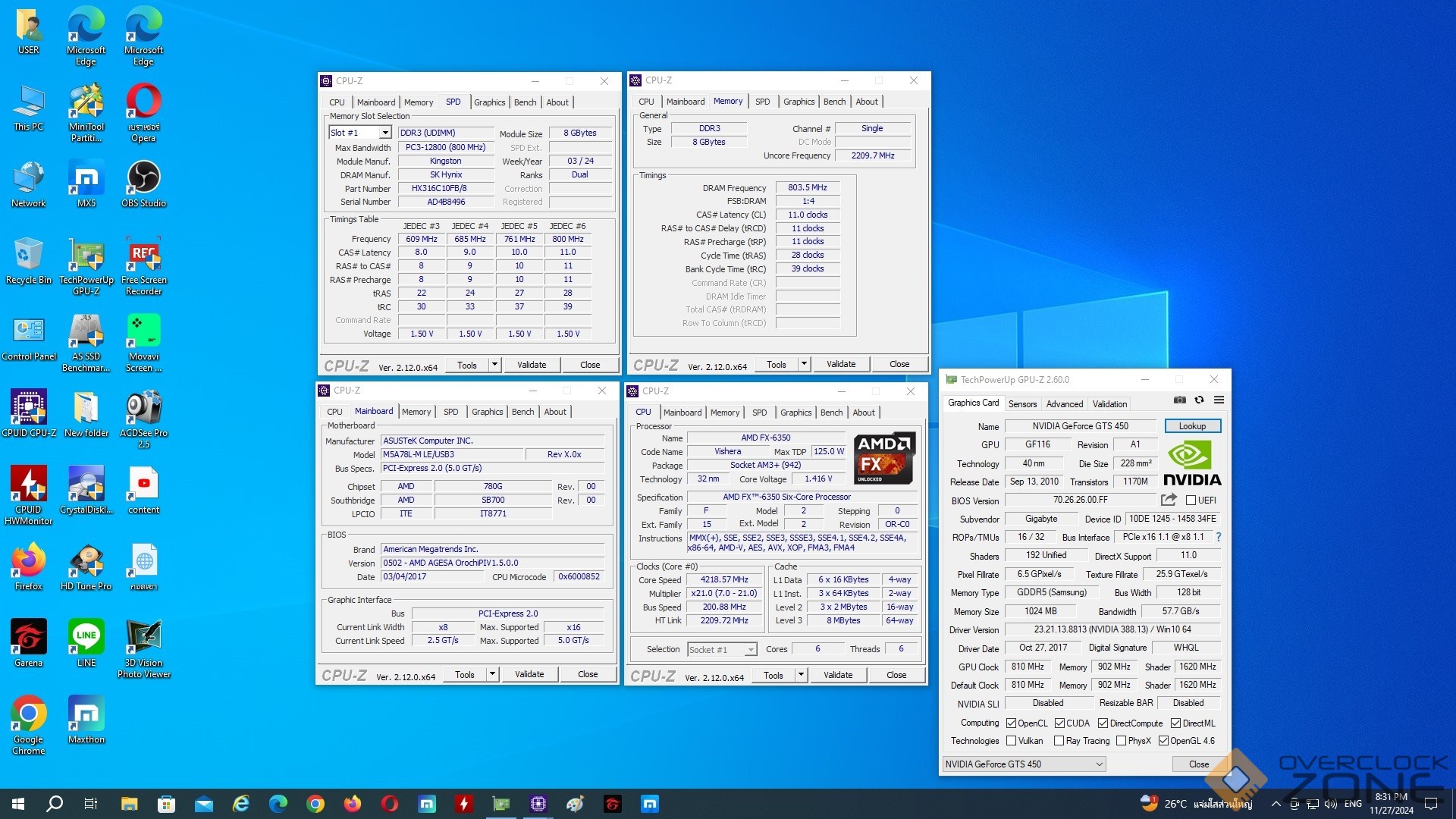
Task: Toggle the PhysX checkbox
Action: 1121,741
